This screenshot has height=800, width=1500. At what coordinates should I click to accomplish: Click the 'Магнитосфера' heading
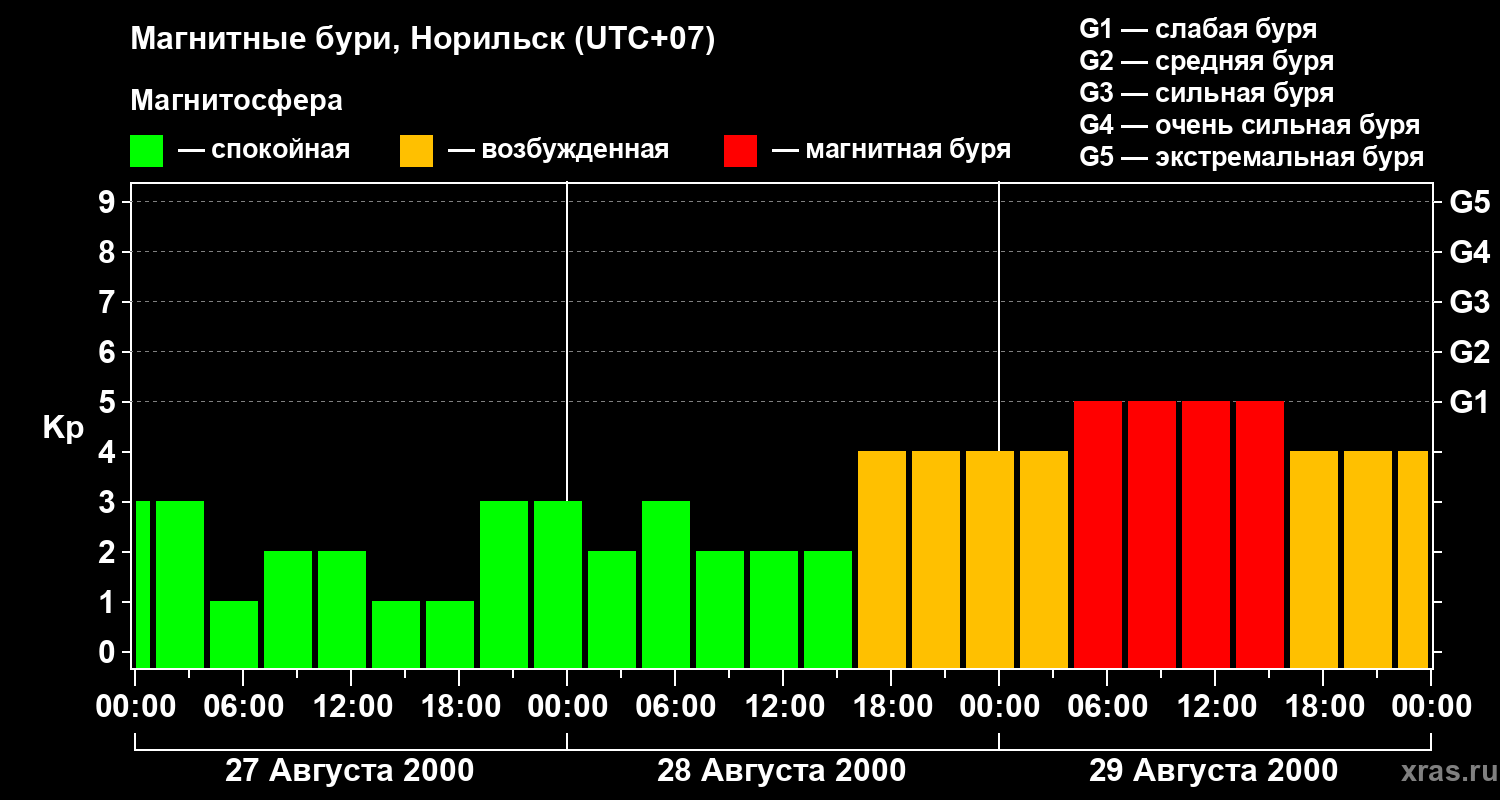pyautogui.click(x=236, y=101)
